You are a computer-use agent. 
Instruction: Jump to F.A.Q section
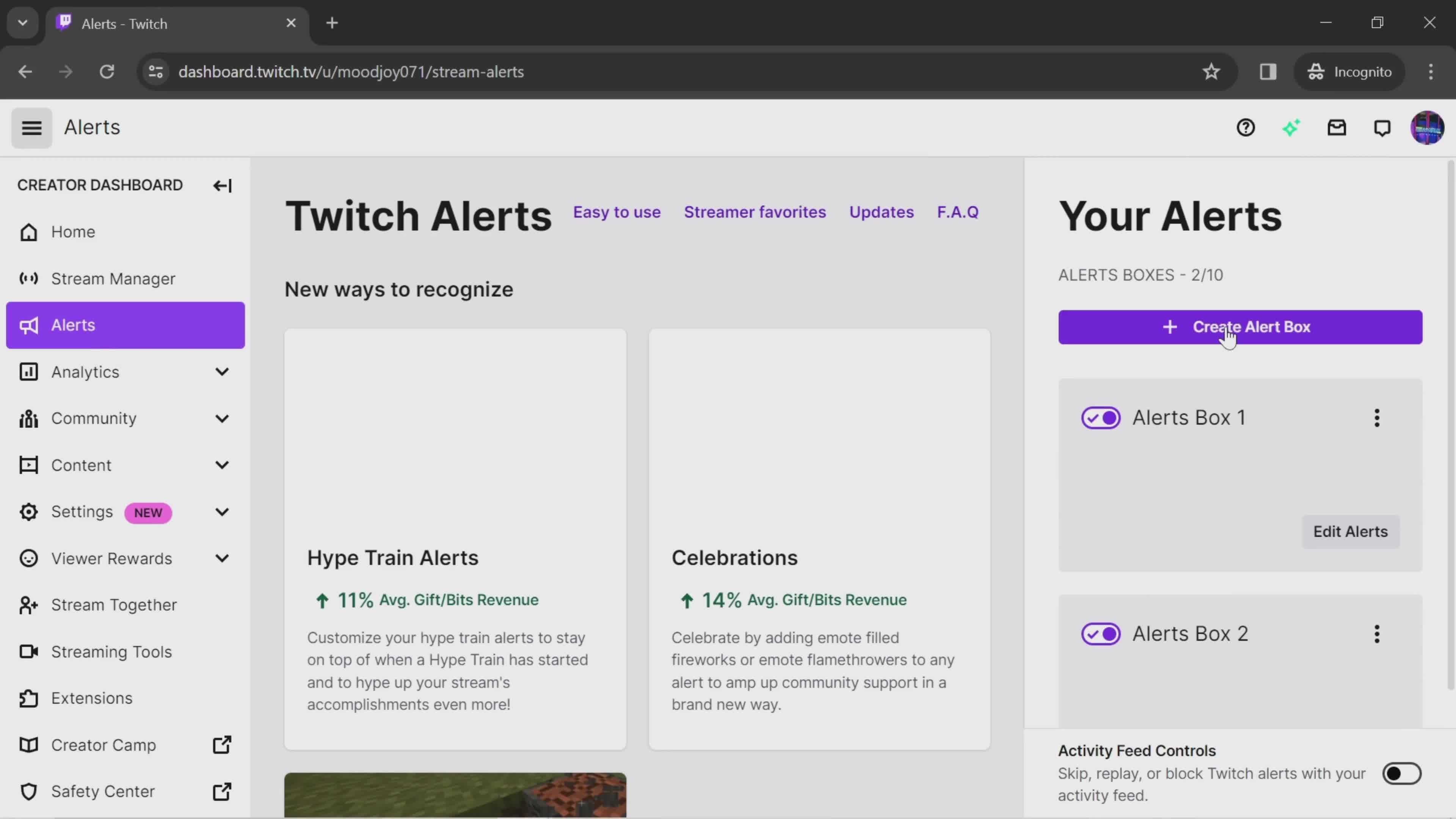coord(957,212)
